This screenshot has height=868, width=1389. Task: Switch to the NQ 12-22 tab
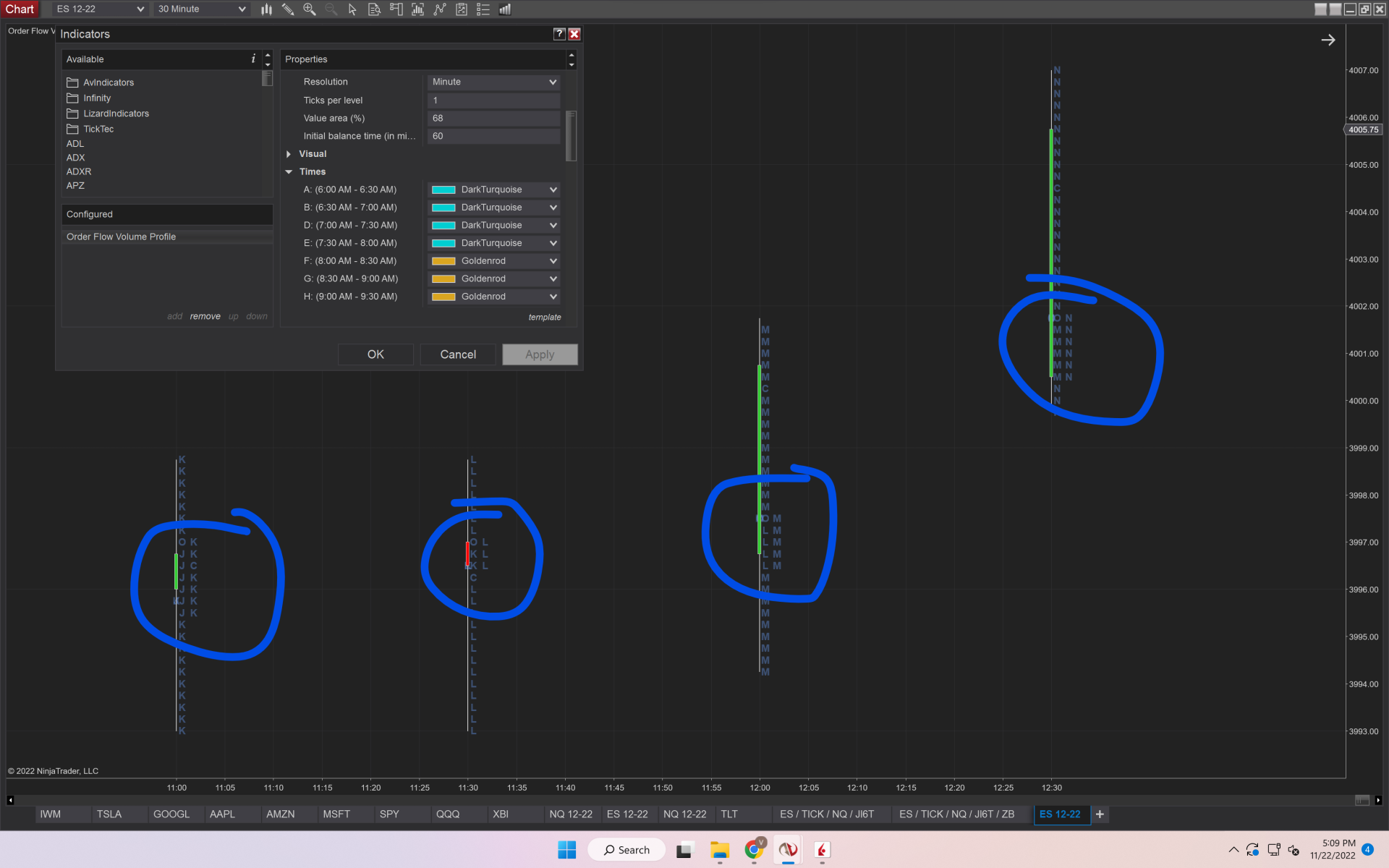click(570, 814)
